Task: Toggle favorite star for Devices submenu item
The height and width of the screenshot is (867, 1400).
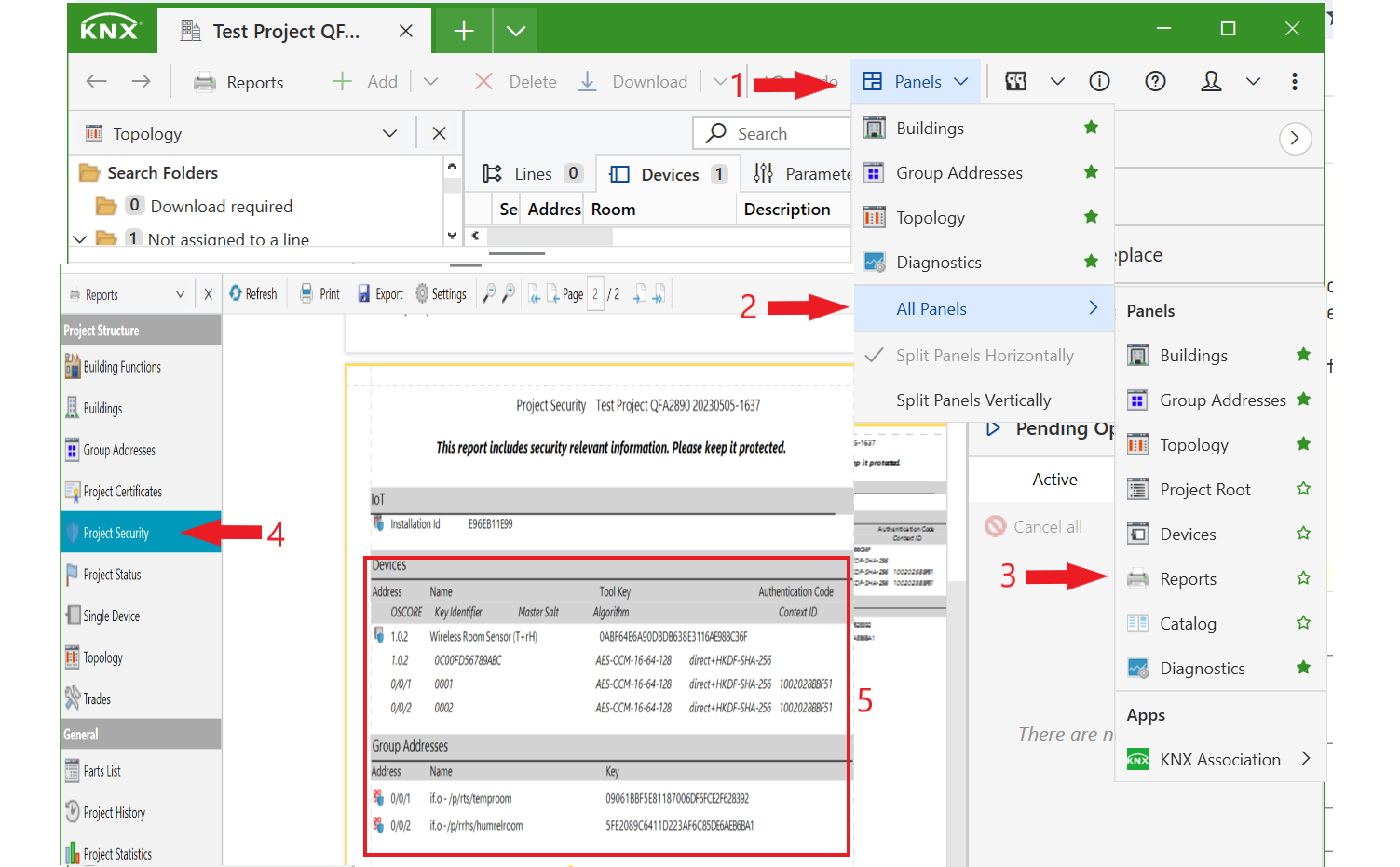Action: [x=1303, y=534]
